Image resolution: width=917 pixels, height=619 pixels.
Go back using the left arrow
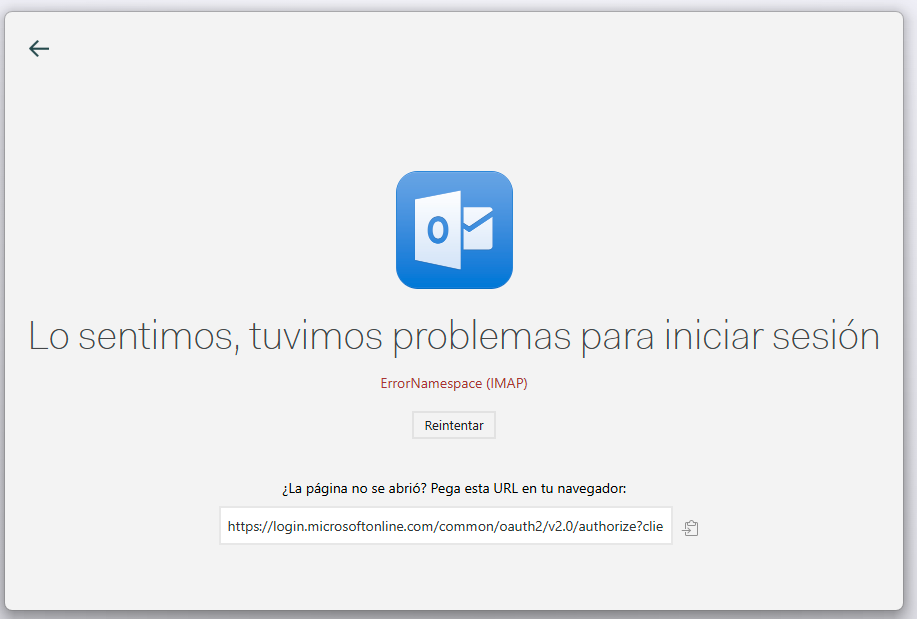tap(39, 48)
